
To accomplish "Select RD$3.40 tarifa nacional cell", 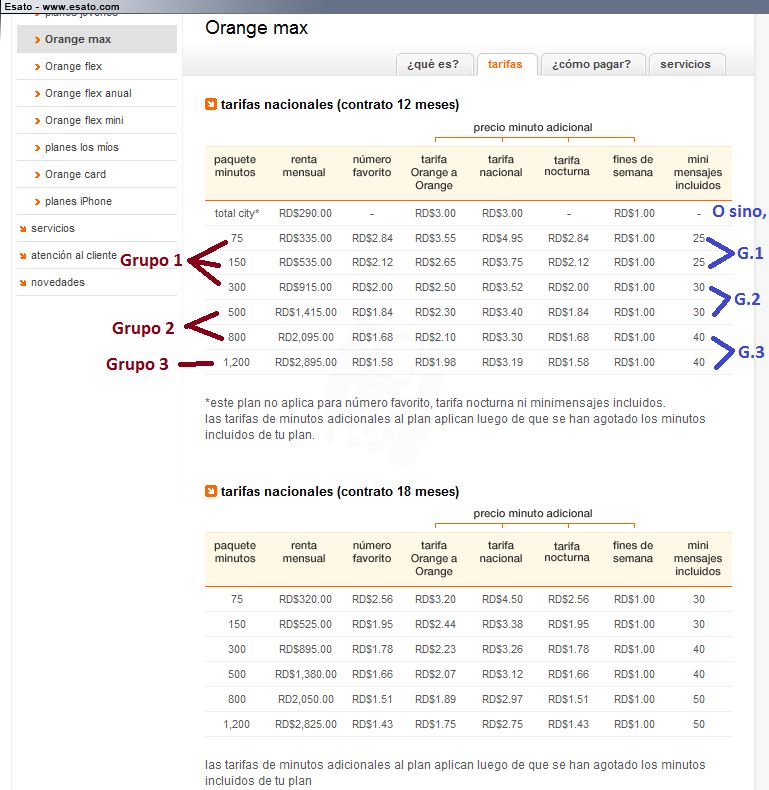I will [502, 312].
